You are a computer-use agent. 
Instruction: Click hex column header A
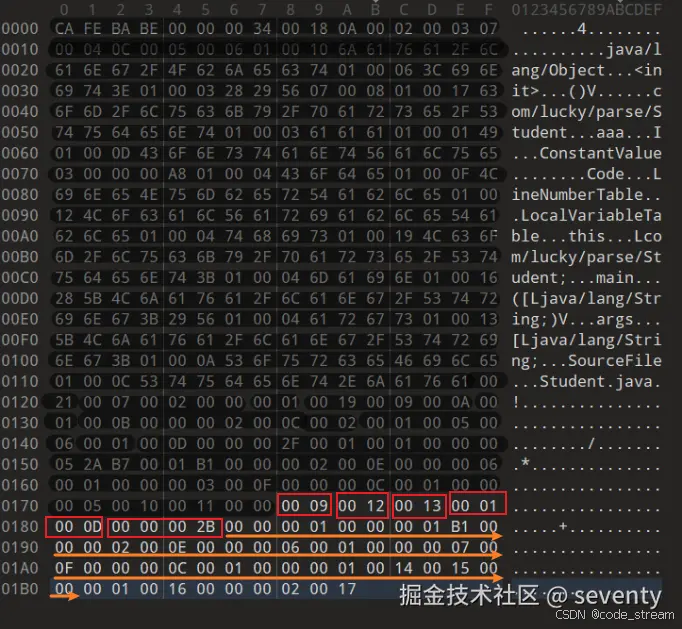tap(347, 9)
